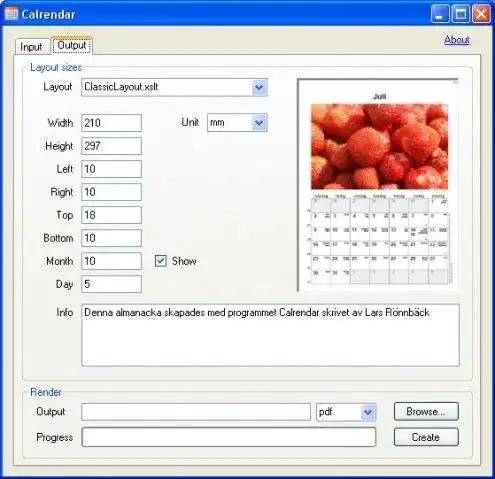
Task: Click the strawberry calendar preview thumbnail
Action: [378, 185]
